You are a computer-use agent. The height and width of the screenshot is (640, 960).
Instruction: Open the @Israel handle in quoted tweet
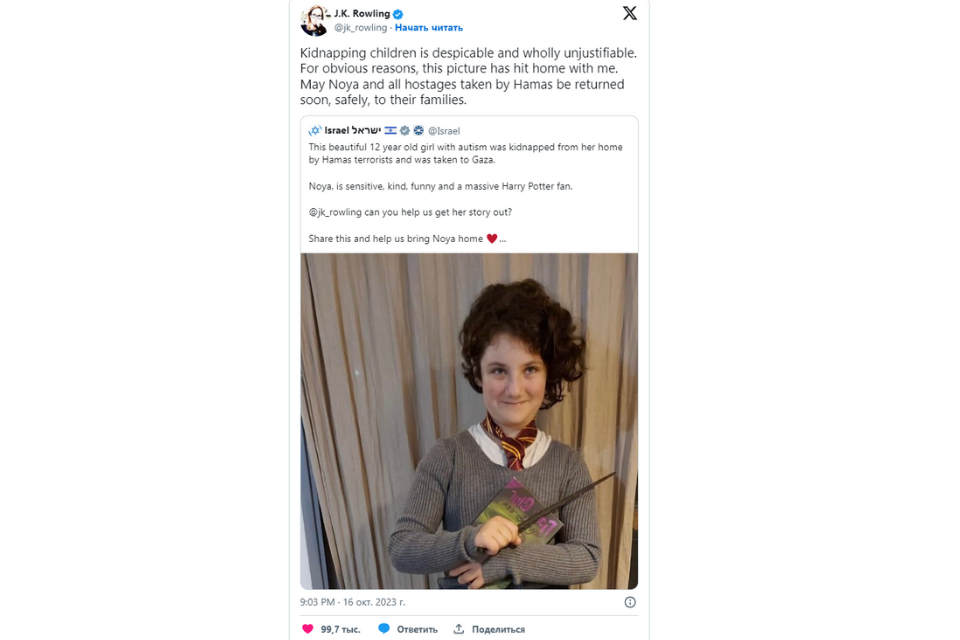tap(444, 130)
